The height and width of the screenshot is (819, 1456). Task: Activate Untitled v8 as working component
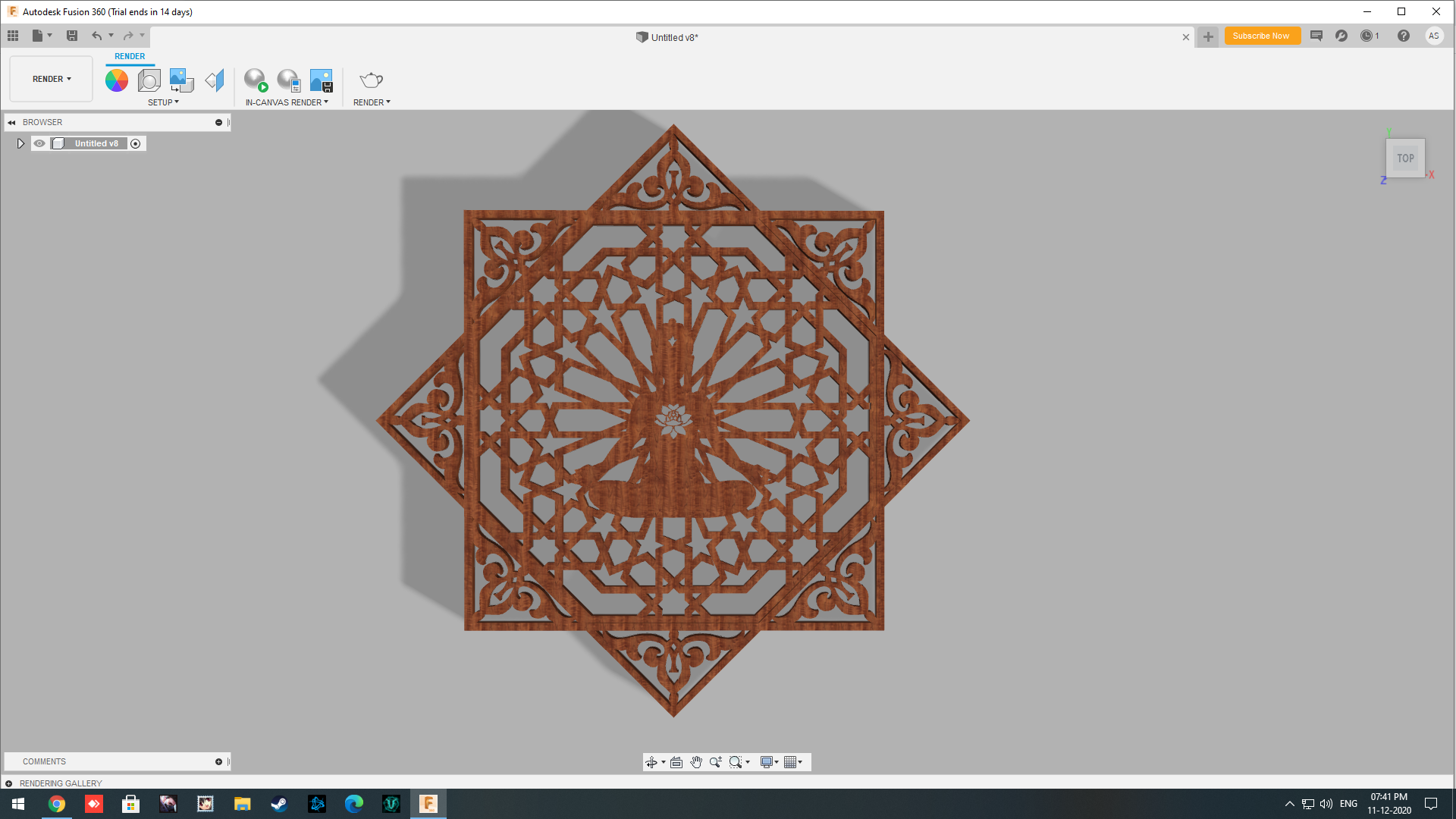(135, 143)
